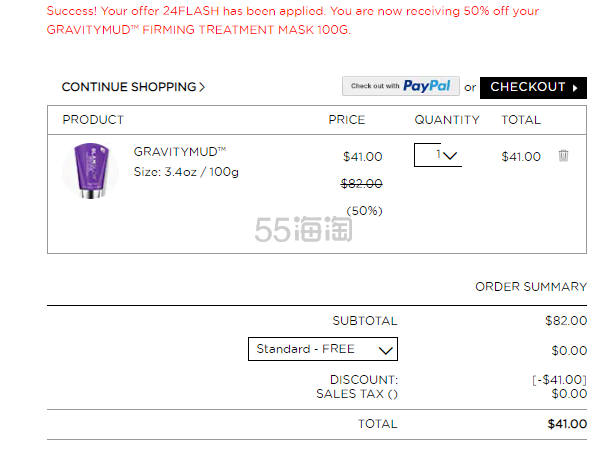Viewport: 607px width, 459px height.
Task: Open the GRAVITYMUD product name link
Action: click(x=180, y=151)
